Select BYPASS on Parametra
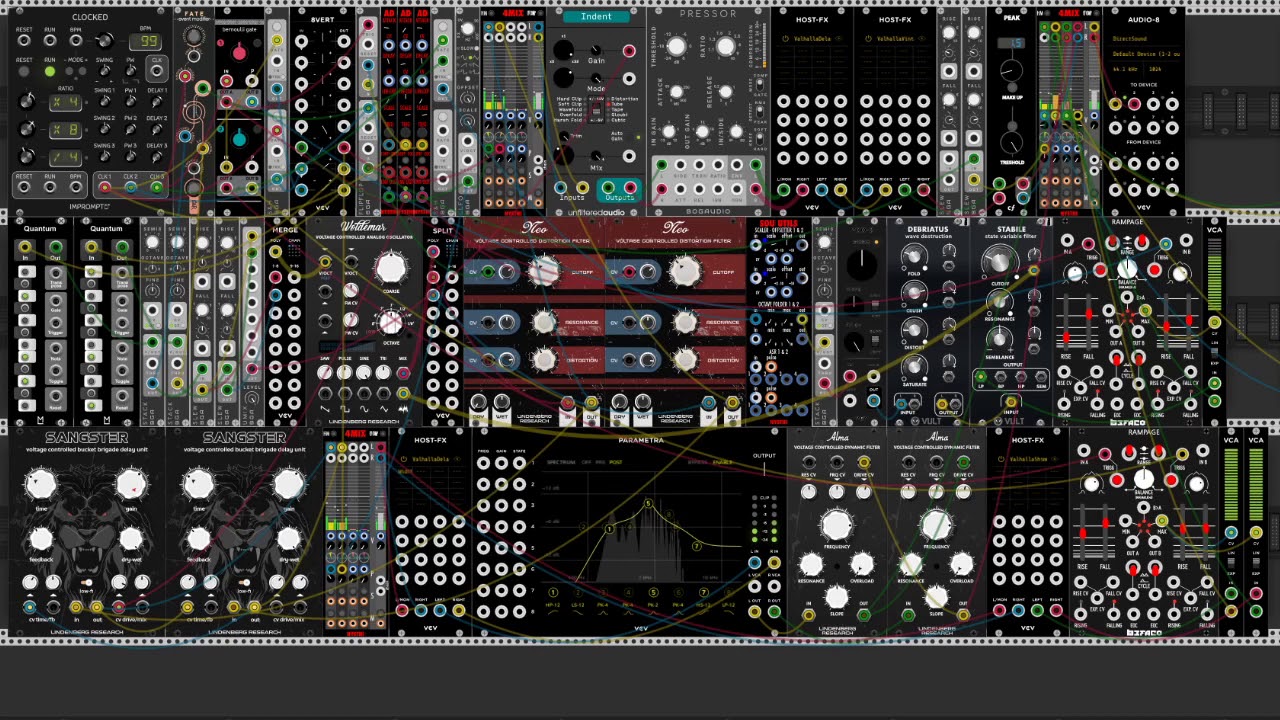This screenshot has height=720, width=1280. 698,462
